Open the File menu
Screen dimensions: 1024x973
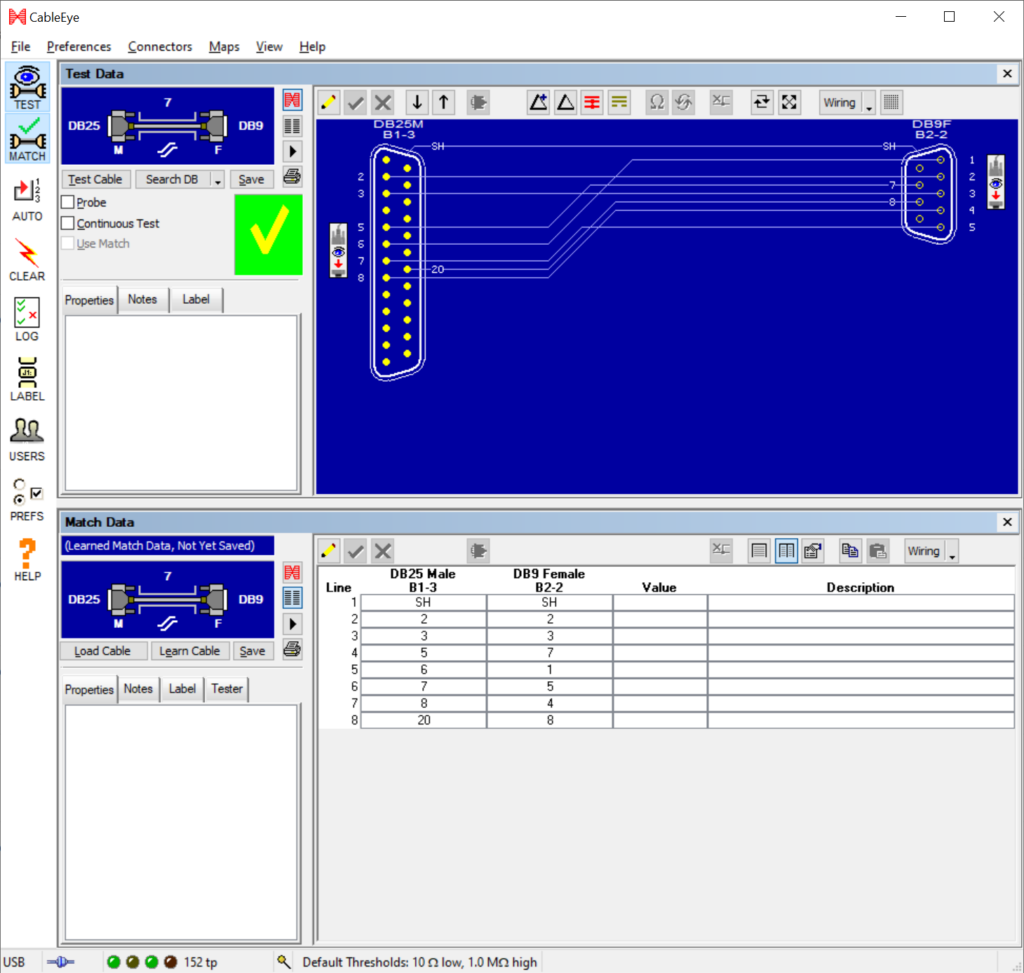(20, 46)
